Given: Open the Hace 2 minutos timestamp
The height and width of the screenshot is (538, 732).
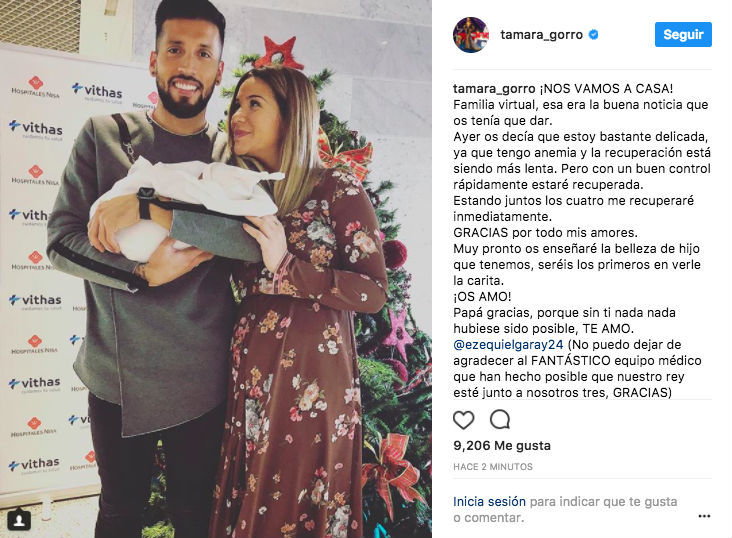Looking at the screenshot, I should [x=493, y=467].
